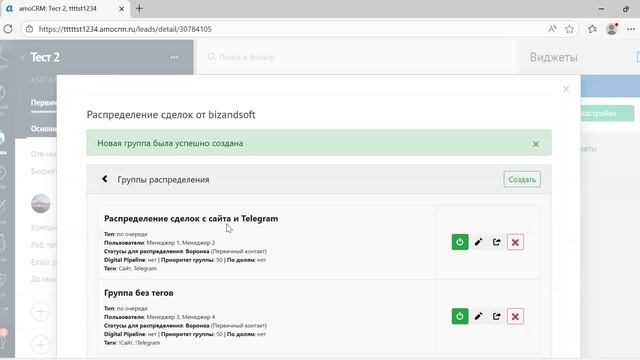
Task: Open the browser profile avatar
Action: 611,29
